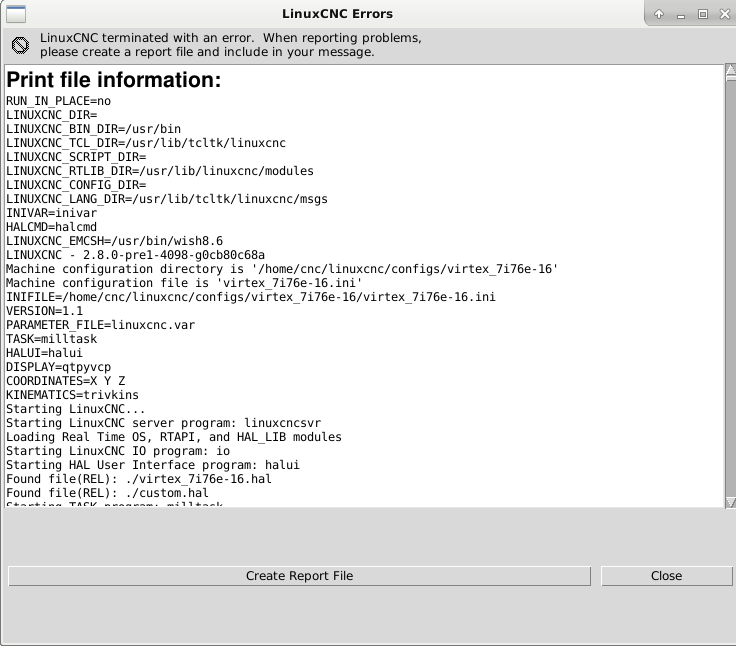Click the keep-above arrow icon in title bar
This screenshot has width=736, height=646.
coord(659,14)
